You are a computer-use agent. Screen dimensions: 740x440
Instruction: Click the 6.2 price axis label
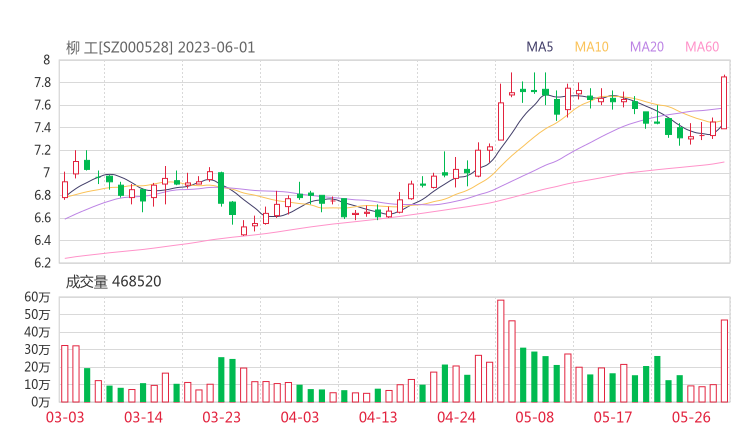(42, 263)
